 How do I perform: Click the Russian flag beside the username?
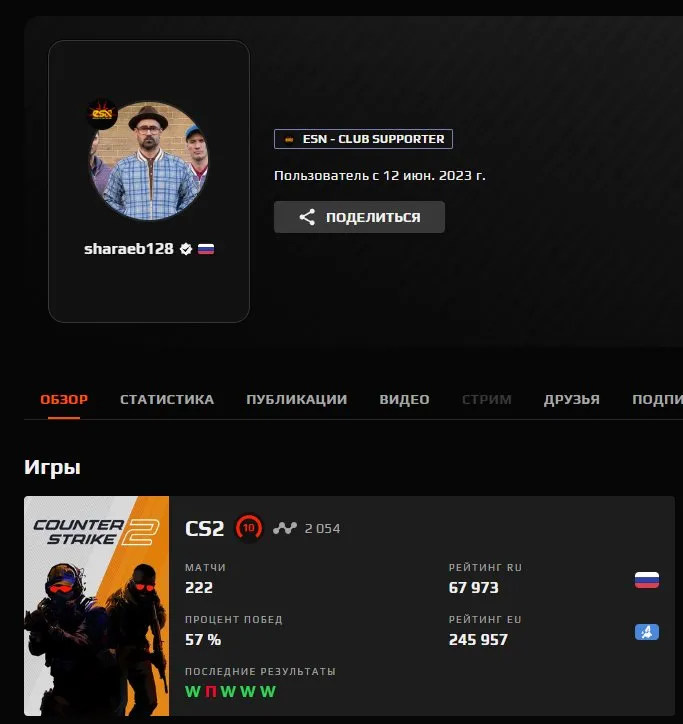click(x=206, y=249)
